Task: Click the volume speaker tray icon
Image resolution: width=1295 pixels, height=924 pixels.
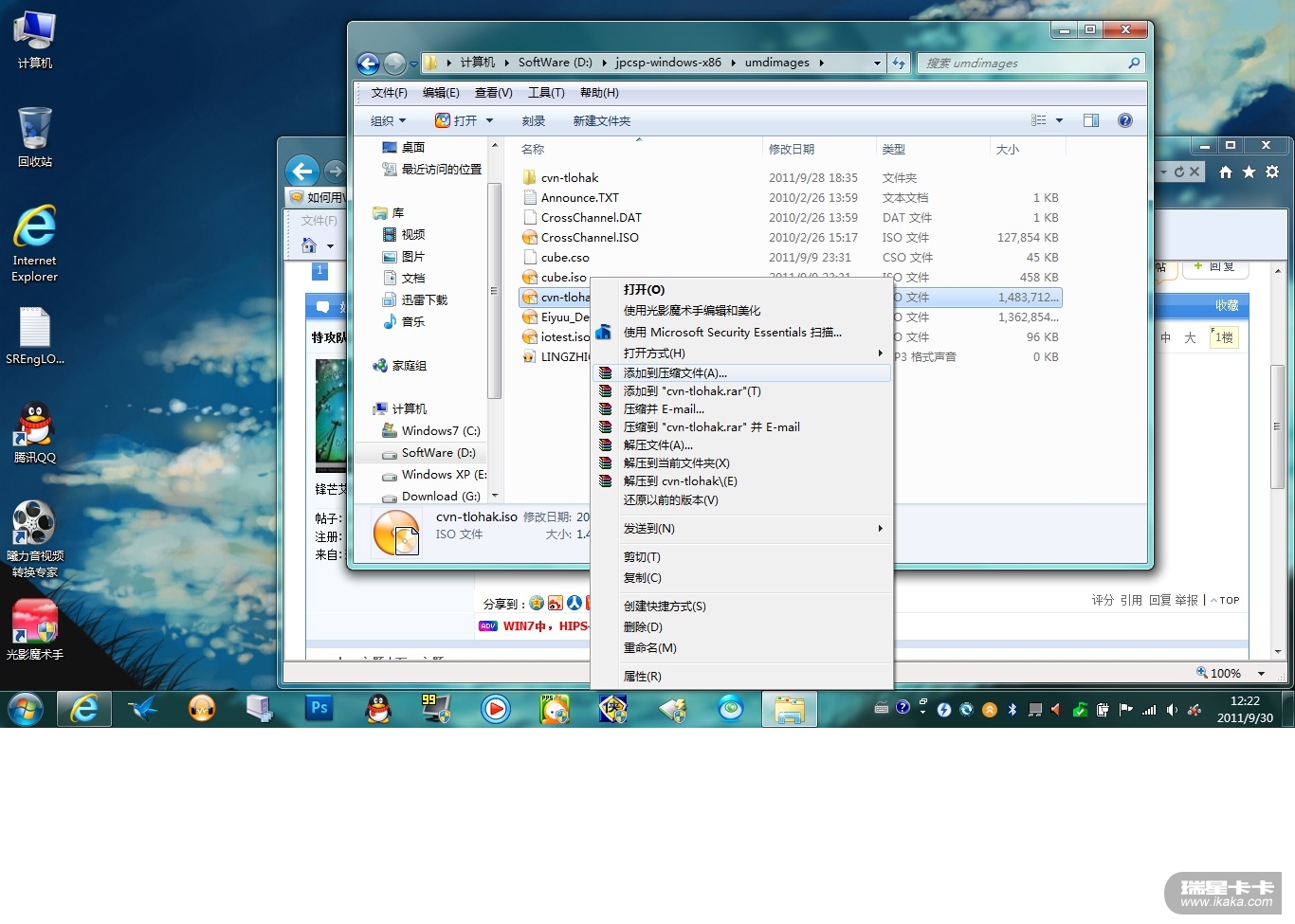Action: pyautogui.click(x=1172, y=710)
